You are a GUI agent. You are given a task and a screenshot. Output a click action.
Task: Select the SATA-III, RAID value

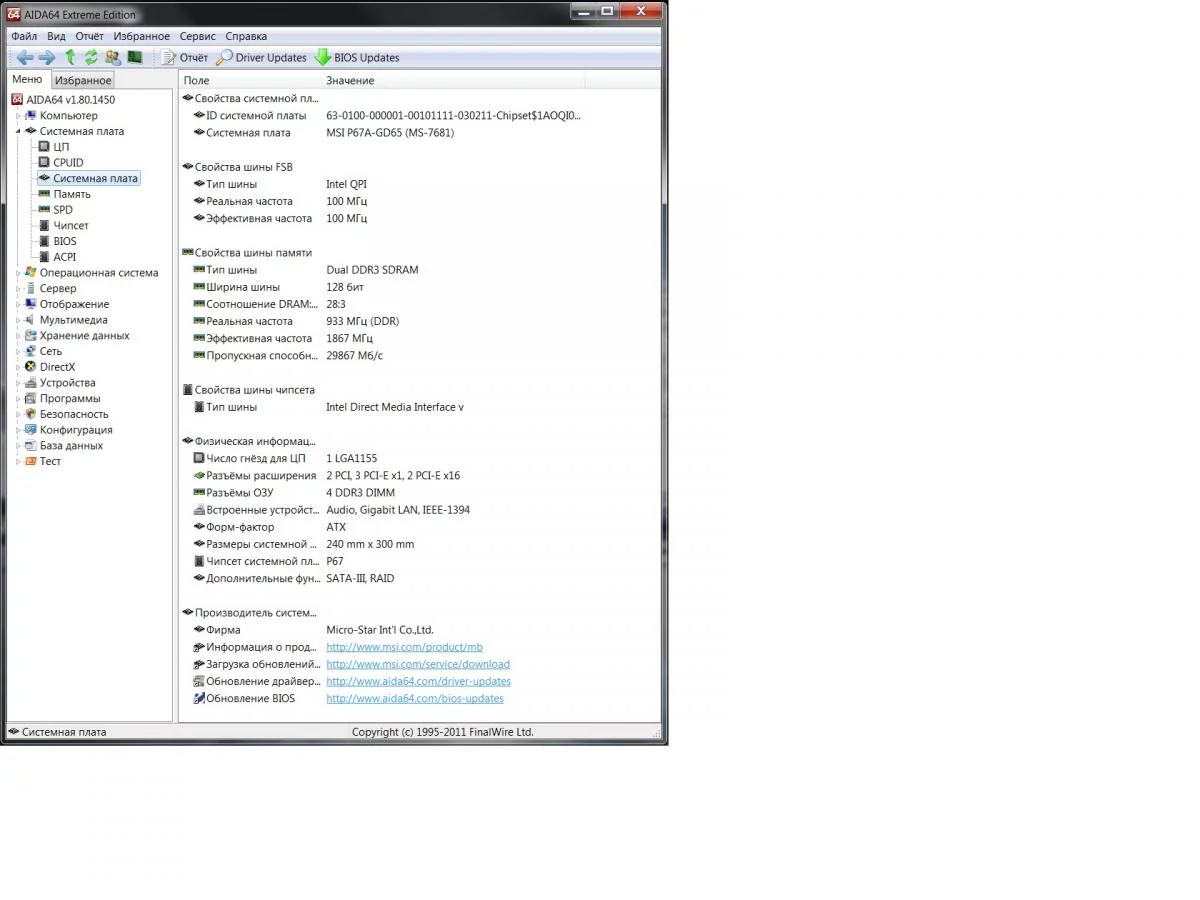[360, 578]
